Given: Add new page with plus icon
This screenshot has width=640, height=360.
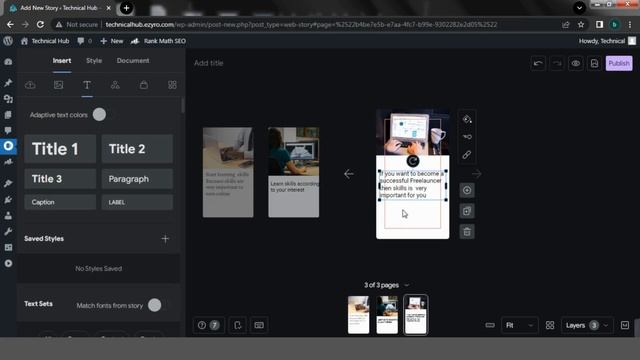Looking at the screenshot, I should 467,190.
